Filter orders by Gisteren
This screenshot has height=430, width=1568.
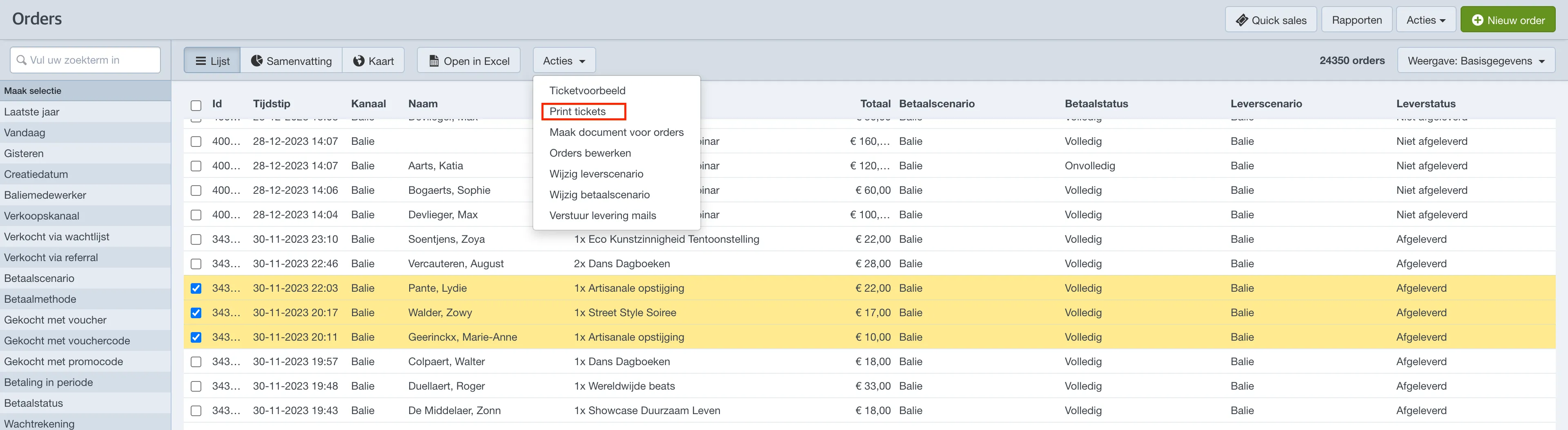coord(85,153)
